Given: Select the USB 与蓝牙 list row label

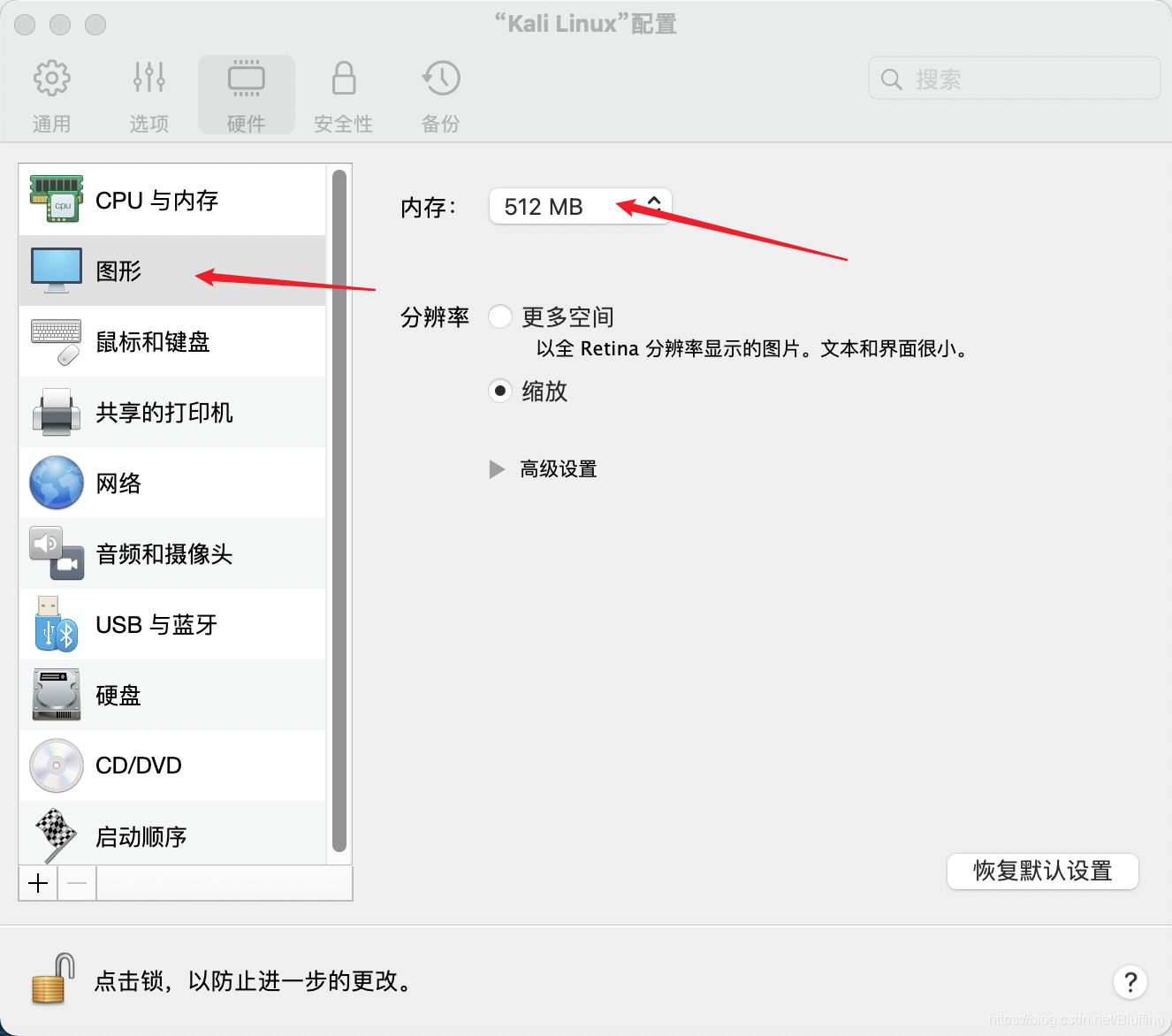Looking at the screenshot, I should coord(156,625).
